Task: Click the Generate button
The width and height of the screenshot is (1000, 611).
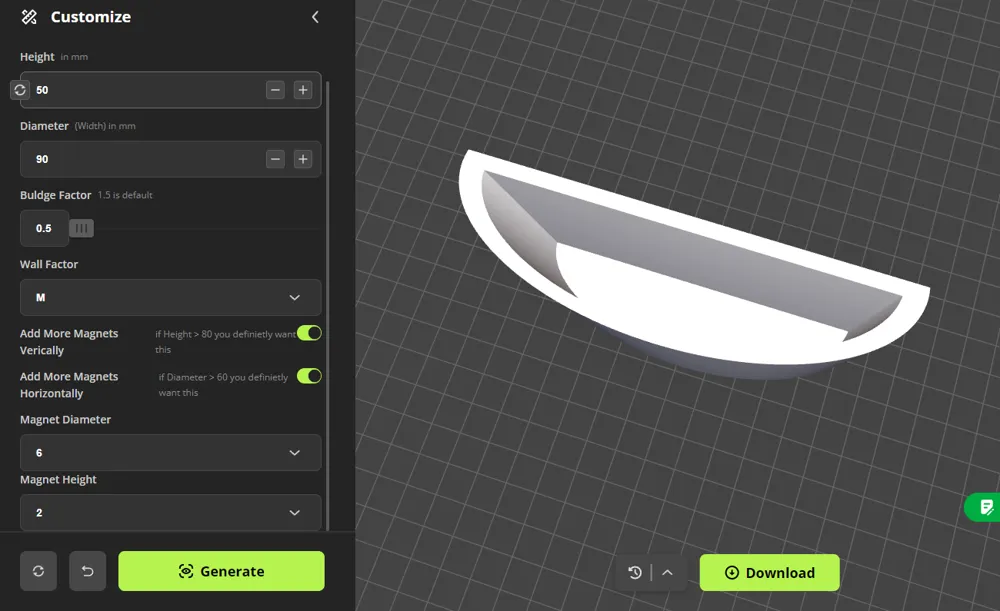Action: [221, 571]
